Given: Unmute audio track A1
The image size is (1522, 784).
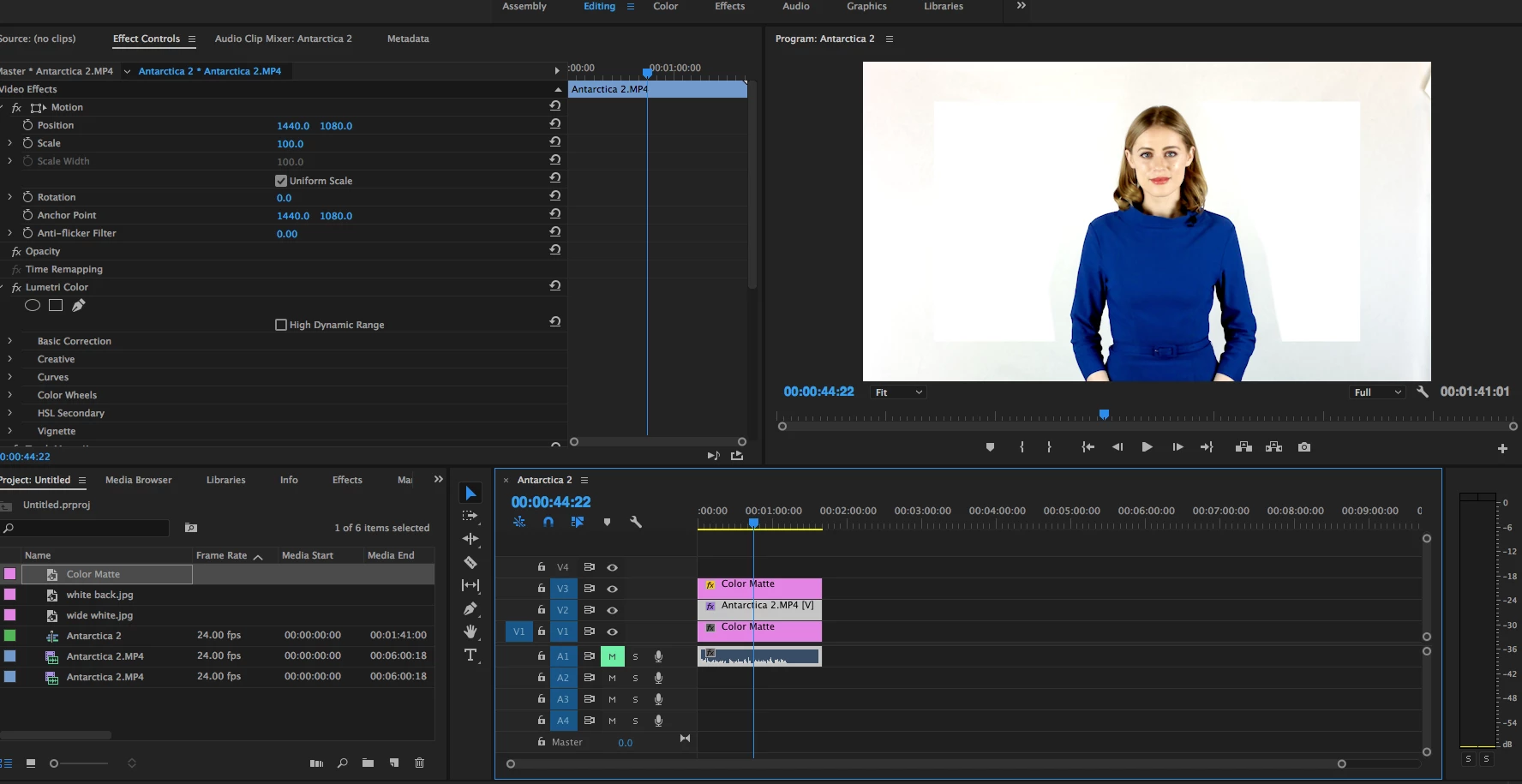Looking at the screenshot, I should [x=612, y=656].
